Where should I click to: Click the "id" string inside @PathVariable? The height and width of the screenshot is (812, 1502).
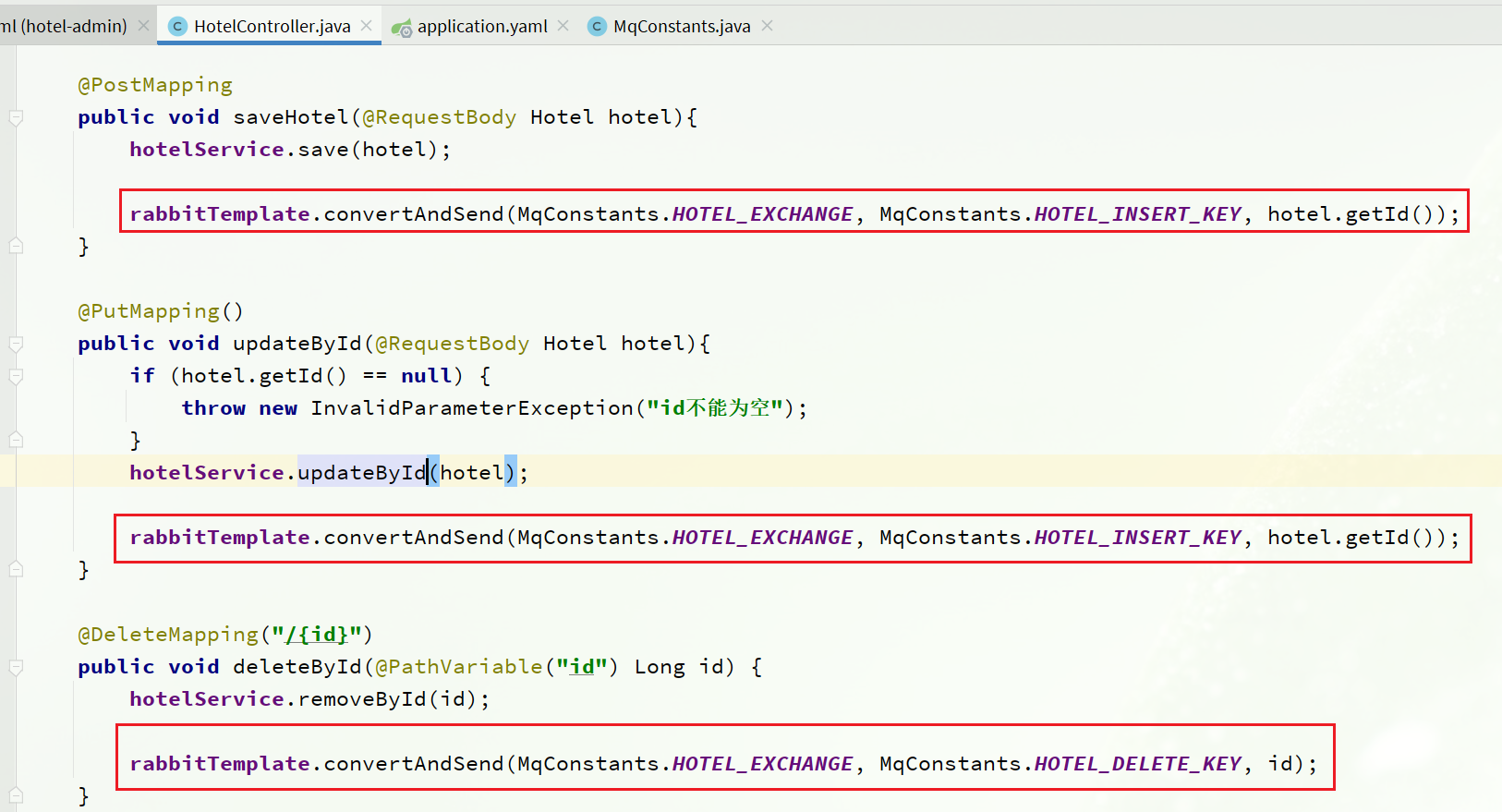[x=582, y=667]
